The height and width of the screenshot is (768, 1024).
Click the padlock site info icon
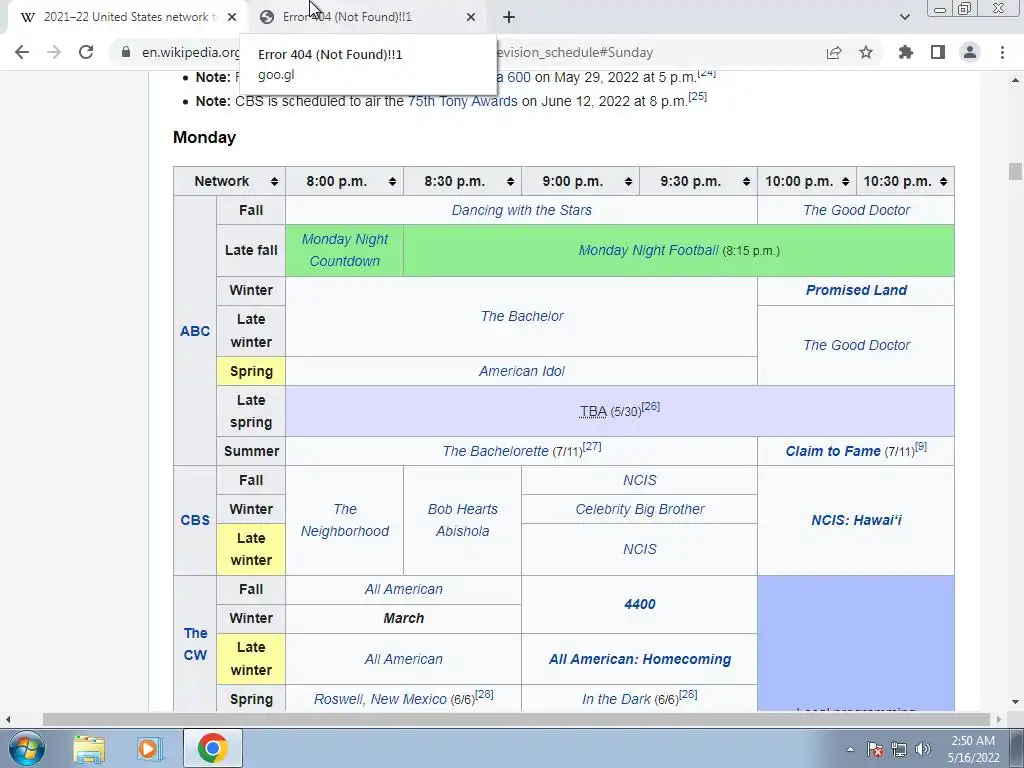click(x=126, y=52)
